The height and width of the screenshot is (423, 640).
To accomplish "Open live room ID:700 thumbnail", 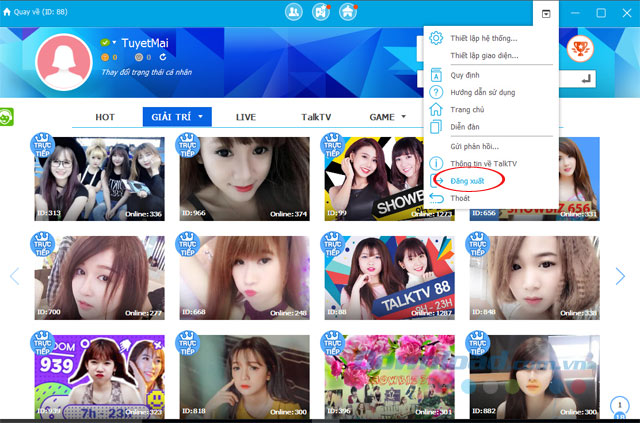I will point(100,278).
